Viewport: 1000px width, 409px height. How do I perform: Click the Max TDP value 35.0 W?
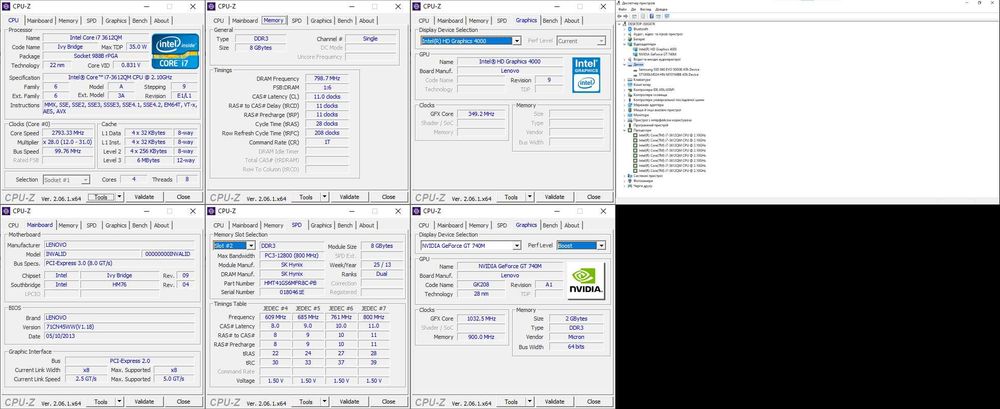[x=136, y=47]
